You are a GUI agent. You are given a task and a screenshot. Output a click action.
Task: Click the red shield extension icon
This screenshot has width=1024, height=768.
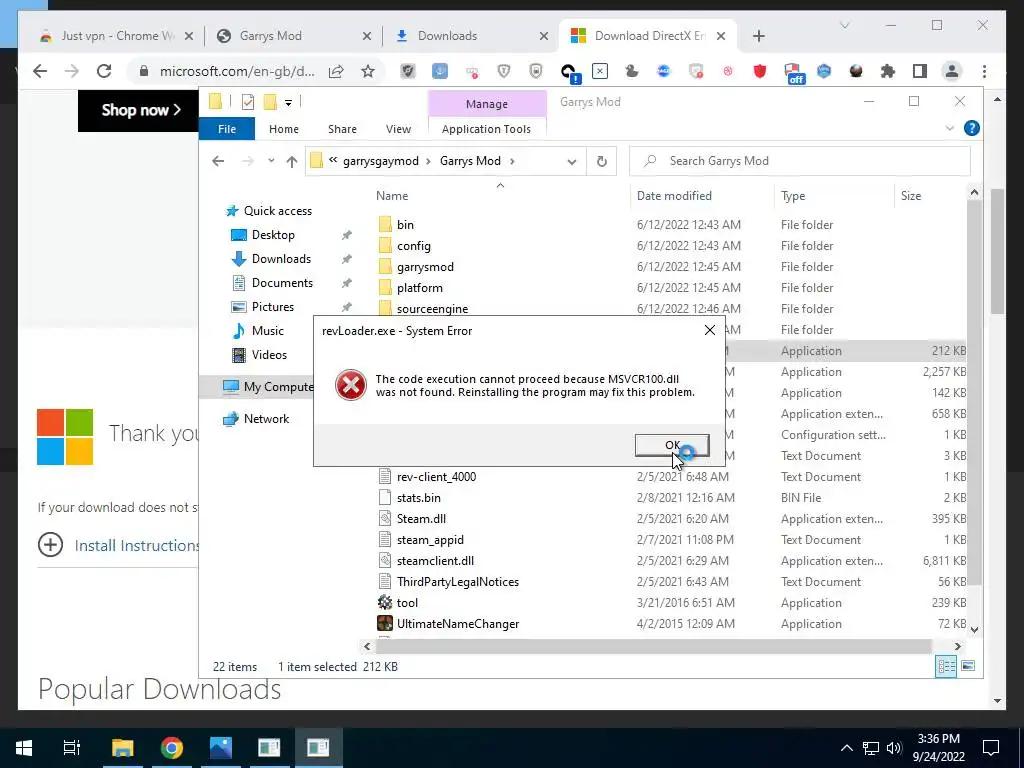pyautogui.click(x=760, y=71)
